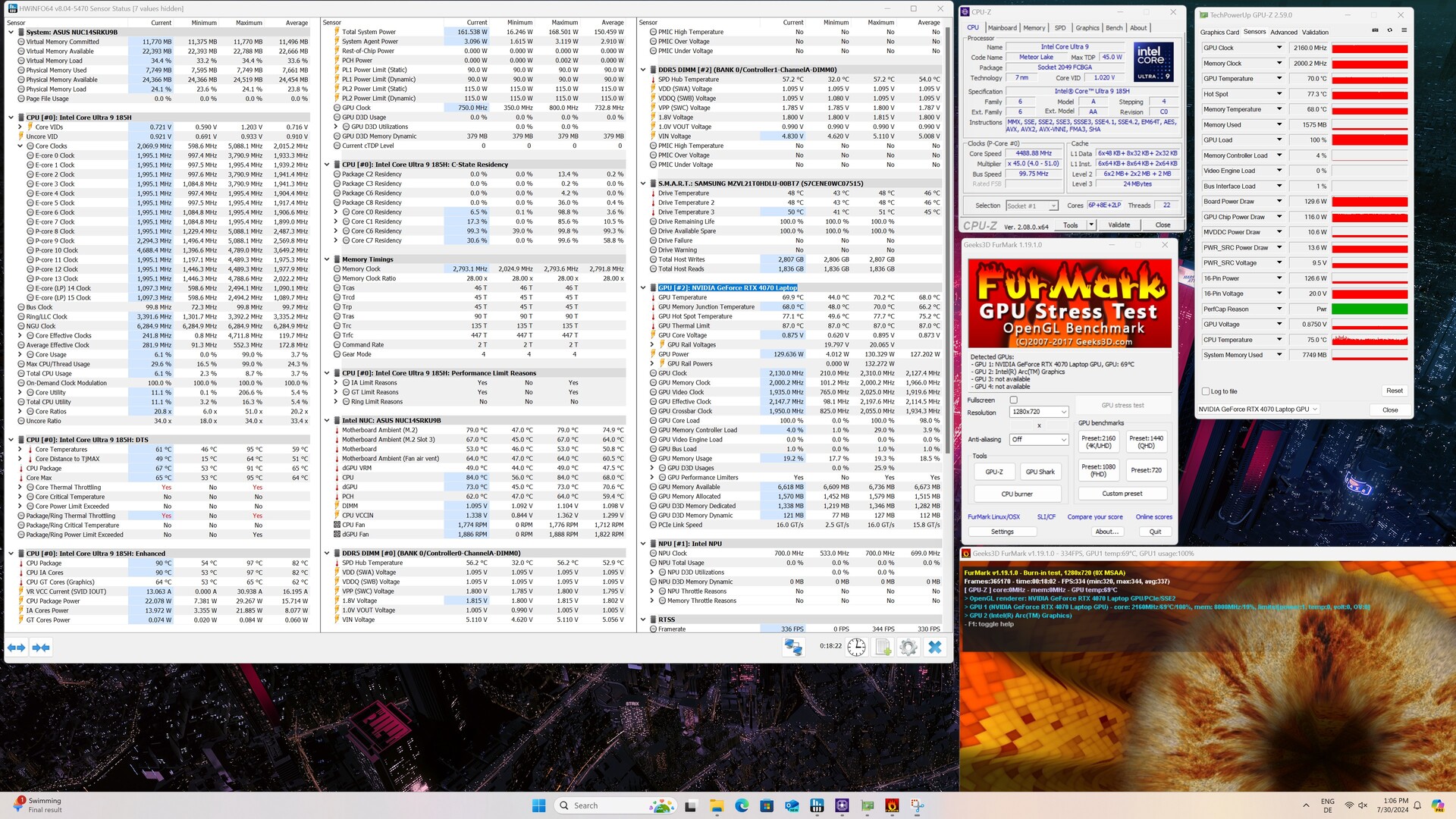Switch to the Bench tab in CPU-Z
Screen dimensions: 1456x819
pos(1114,28)
